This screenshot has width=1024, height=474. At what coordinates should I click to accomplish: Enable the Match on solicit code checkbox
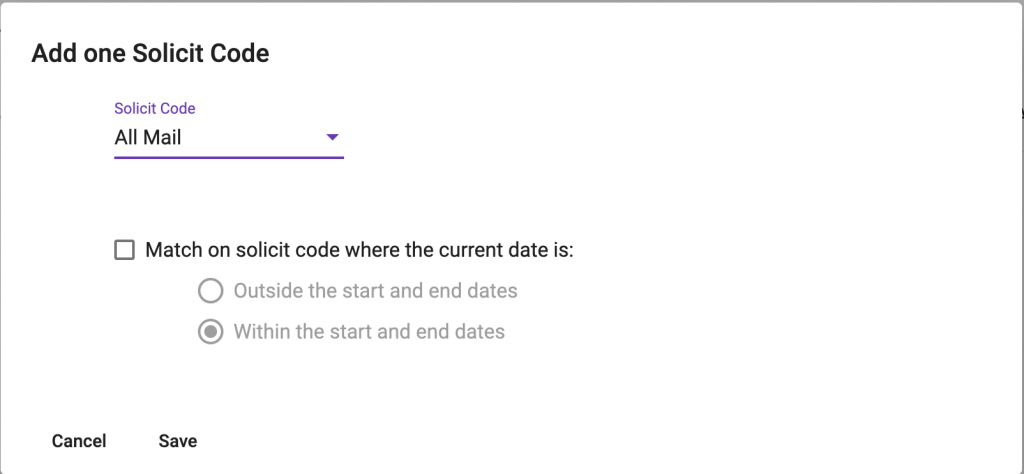124,250
